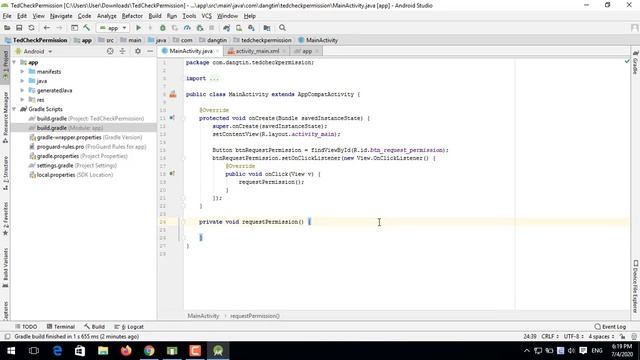Open the VCS menu
Screen dimensions: 640x360
(x=207, y=16)
